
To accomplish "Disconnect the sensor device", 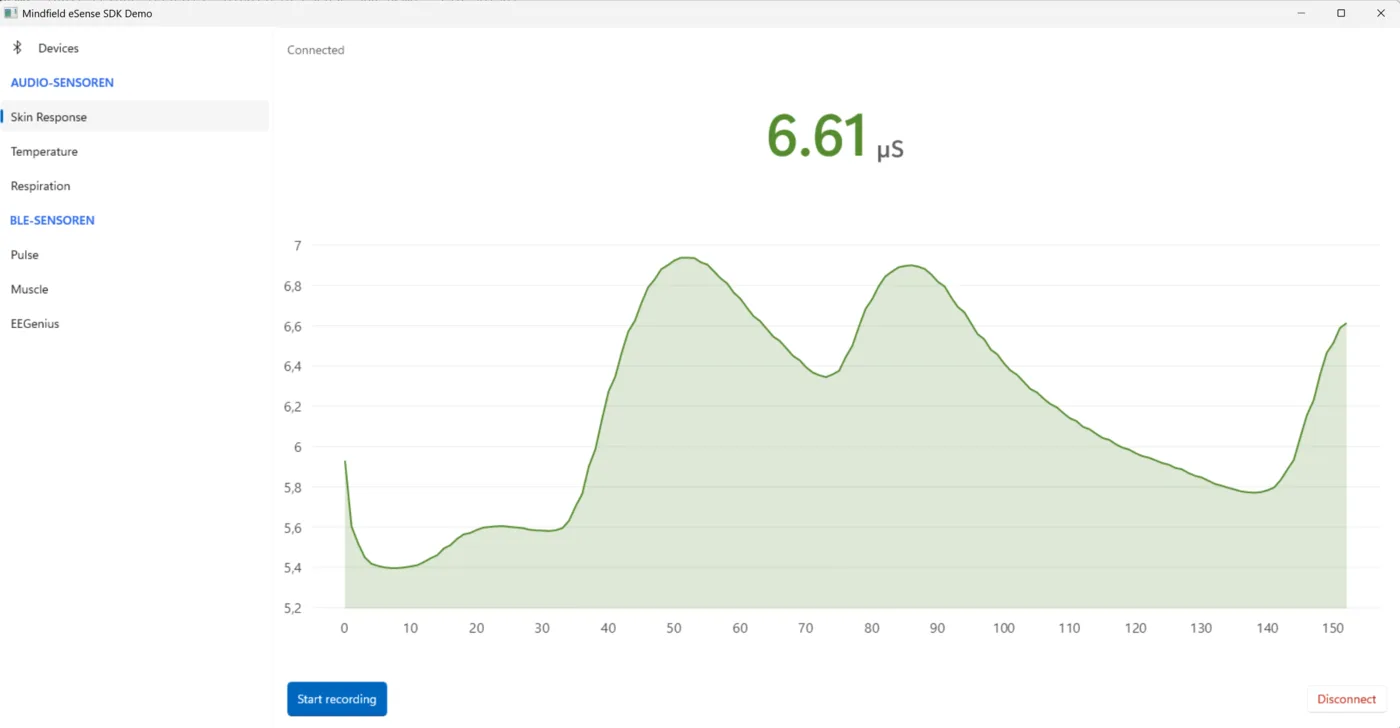I will coord(1346,699).
